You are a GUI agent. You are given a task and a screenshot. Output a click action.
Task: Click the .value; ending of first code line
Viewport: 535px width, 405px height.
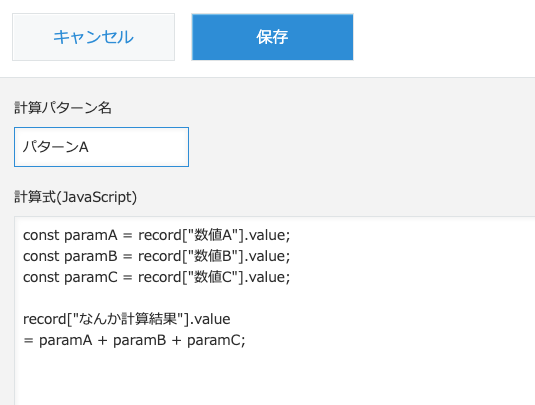(x=268, y=235)
